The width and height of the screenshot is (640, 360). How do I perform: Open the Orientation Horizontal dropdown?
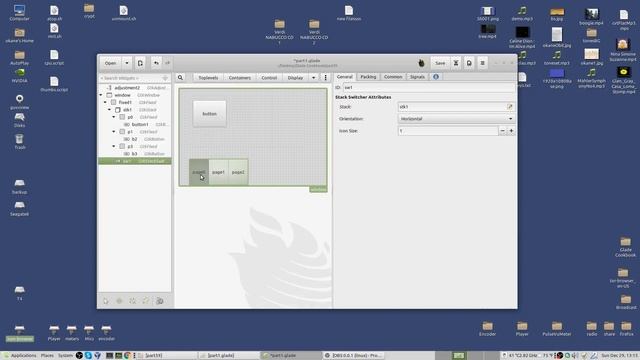tap(456, 119)
